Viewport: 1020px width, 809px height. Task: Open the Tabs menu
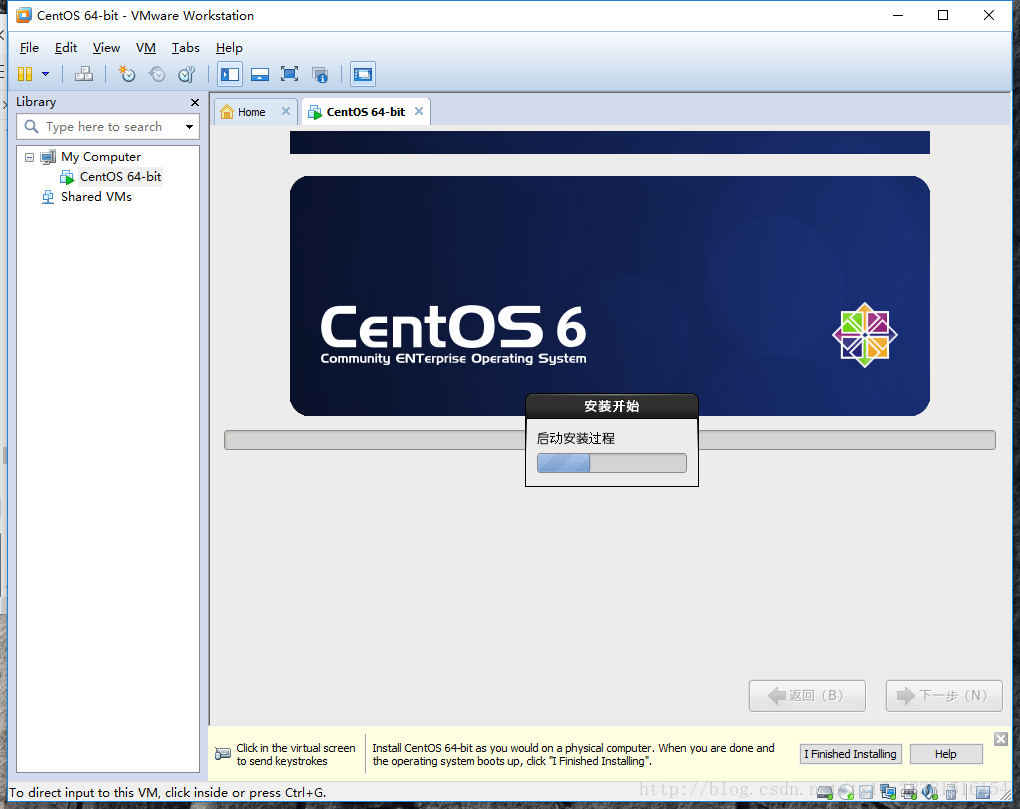tap(185, 47)
